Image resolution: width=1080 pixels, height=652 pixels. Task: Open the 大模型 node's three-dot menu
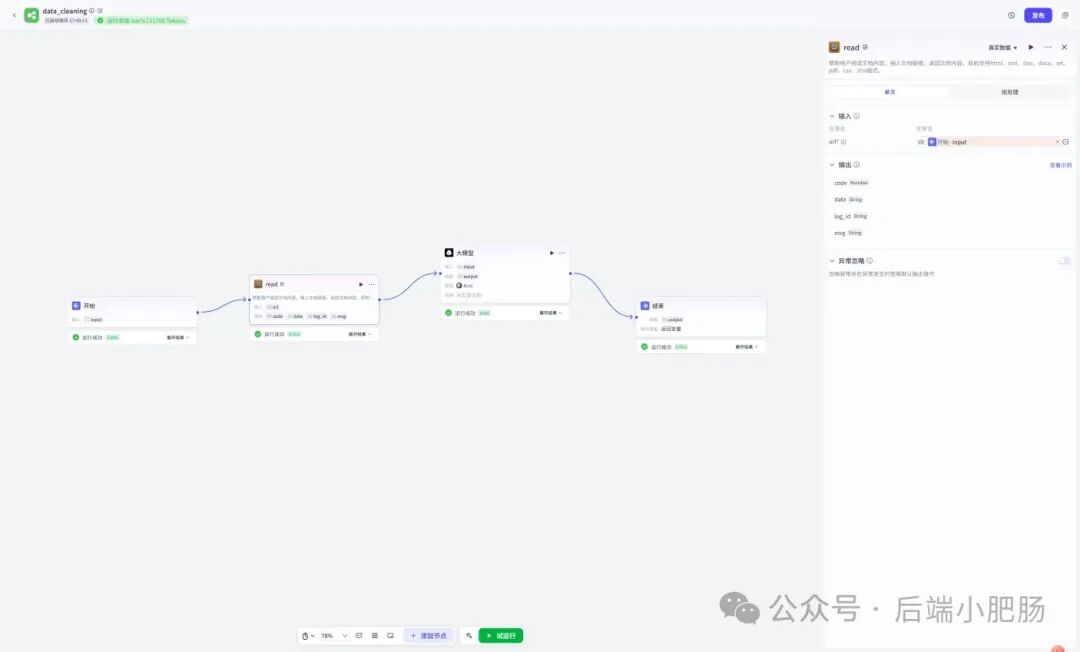[x=562, y=253]
